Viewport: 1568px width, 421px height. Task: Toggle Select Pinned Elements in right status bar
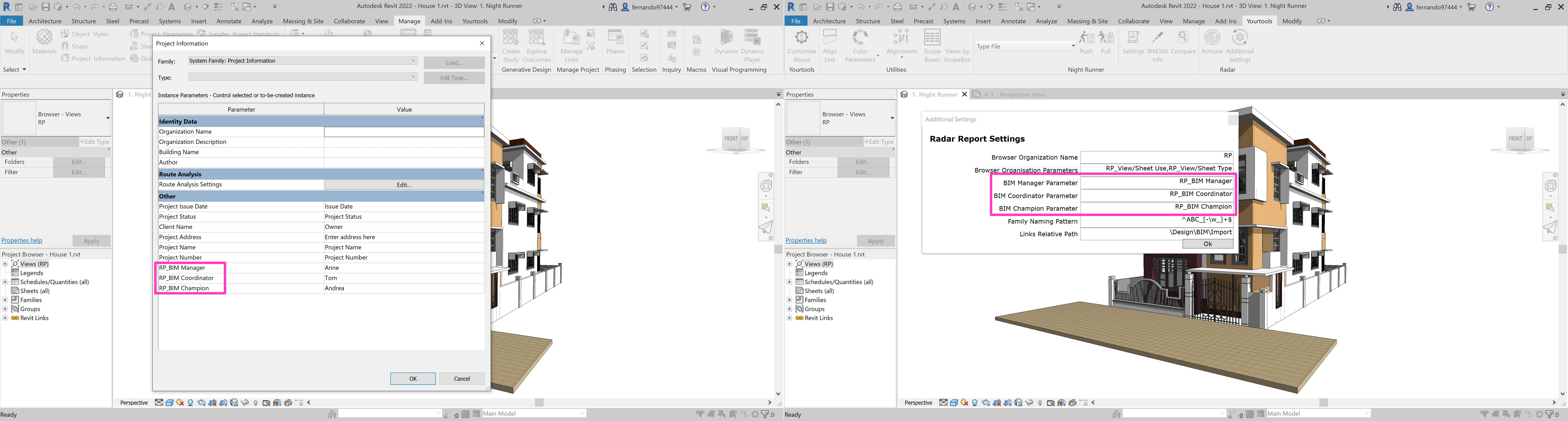pos(1507,414)
